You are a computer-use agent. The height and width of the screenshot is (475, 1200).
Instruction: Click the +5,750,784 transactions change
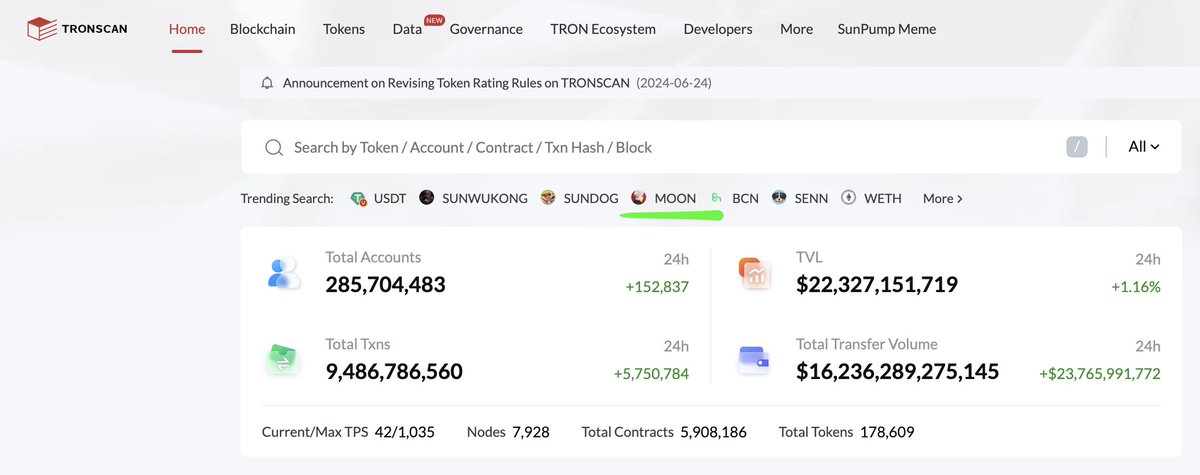[651, 374]
